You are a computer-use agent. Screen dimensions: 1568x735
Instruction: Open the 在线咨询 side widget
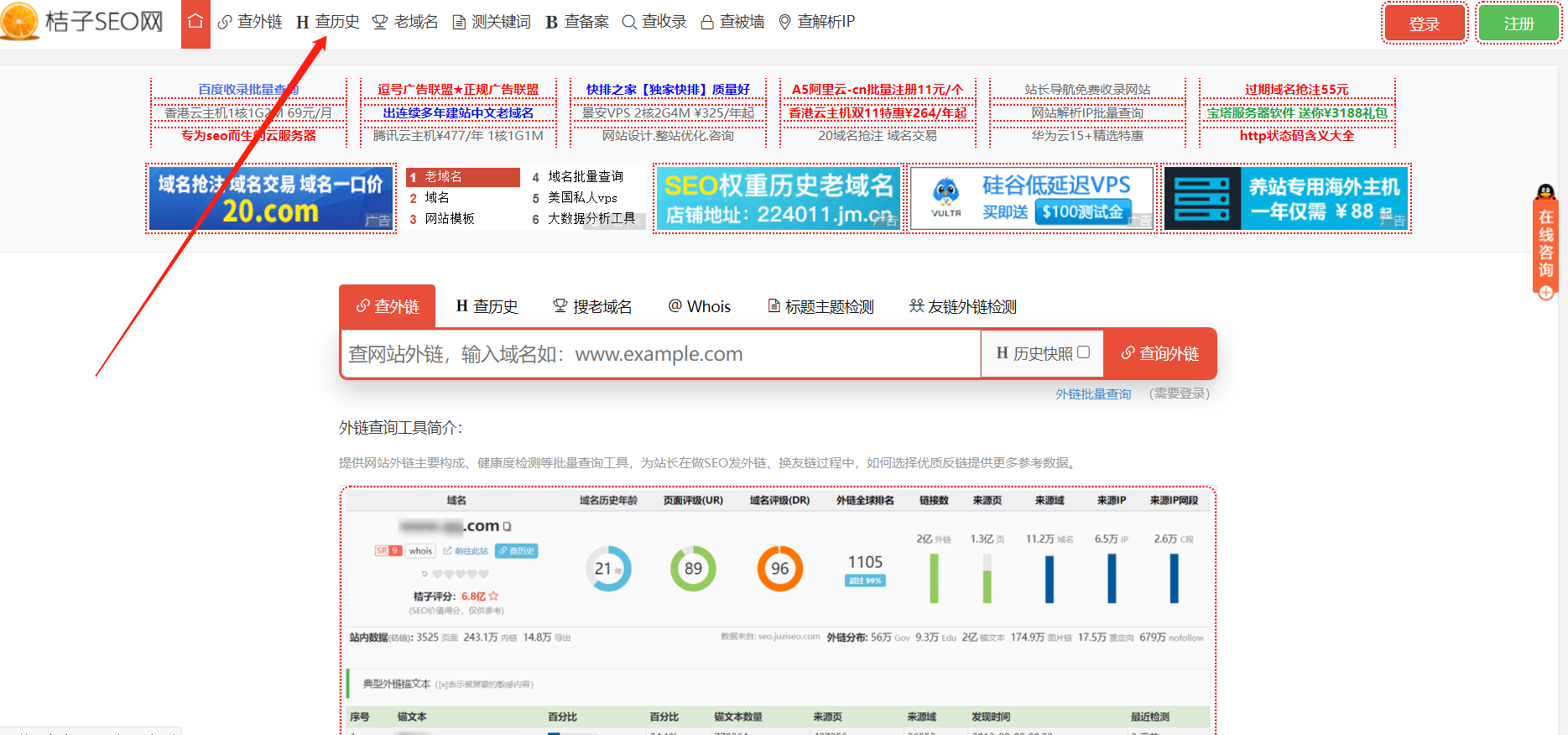tap(1545, 243)
